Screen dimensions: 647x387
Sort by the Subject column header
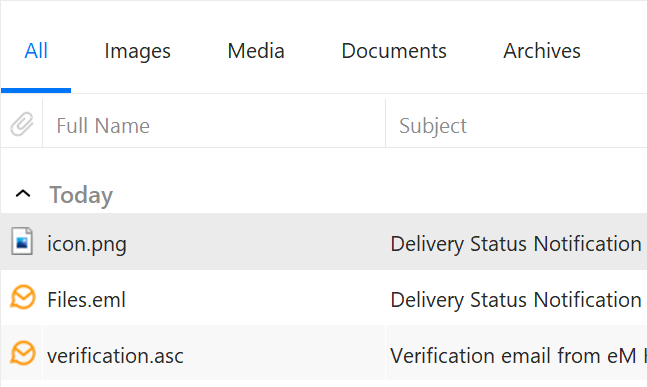coord(433,126)
